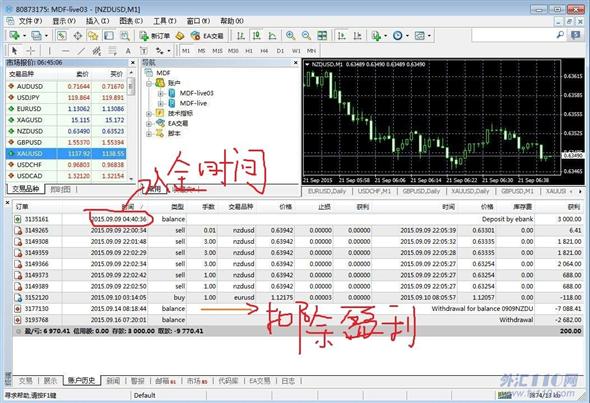Open the 插入 menu
This screenshot has width=590, height=403.
[x=97, y=21]
